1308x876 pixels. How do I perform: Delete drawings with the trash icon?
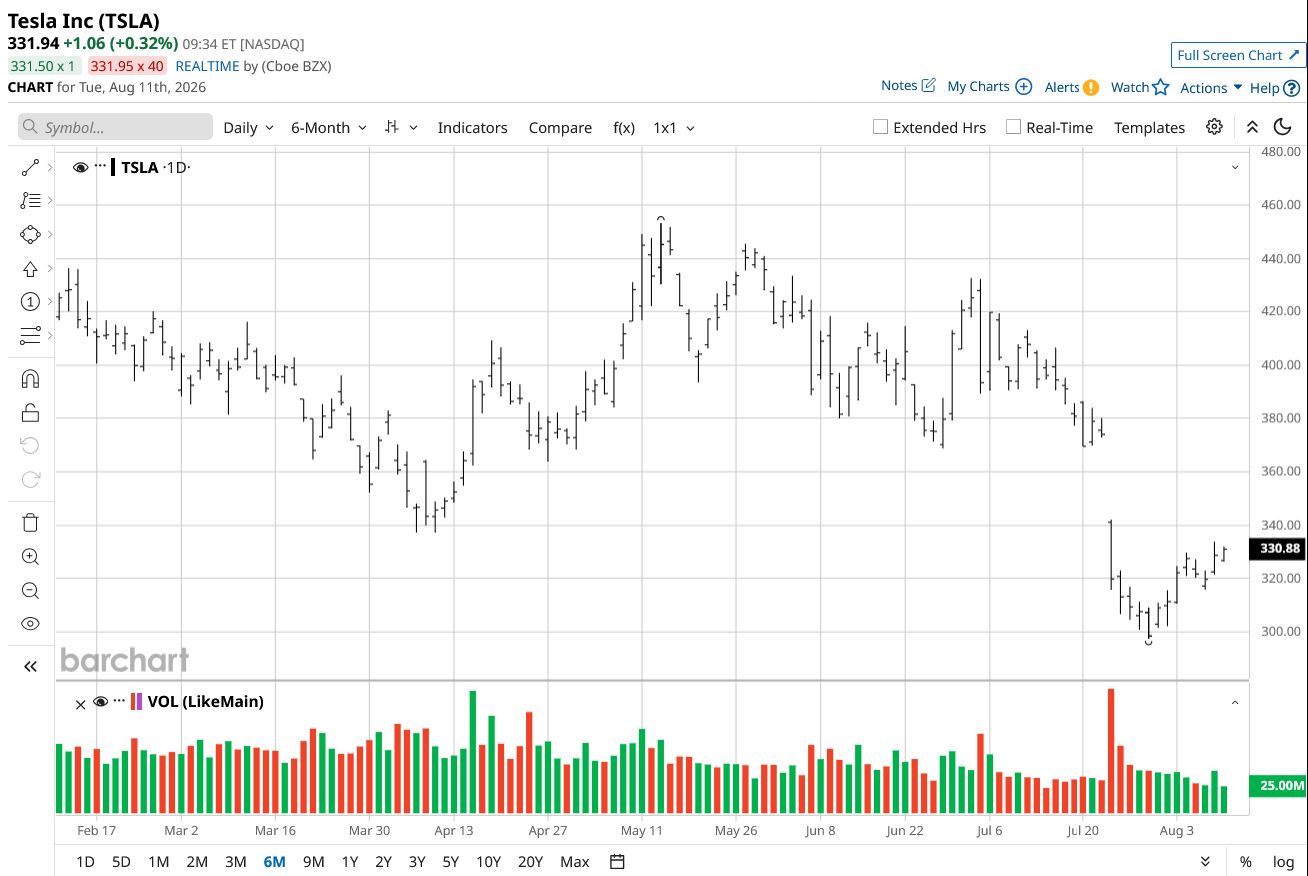(30, 522)
